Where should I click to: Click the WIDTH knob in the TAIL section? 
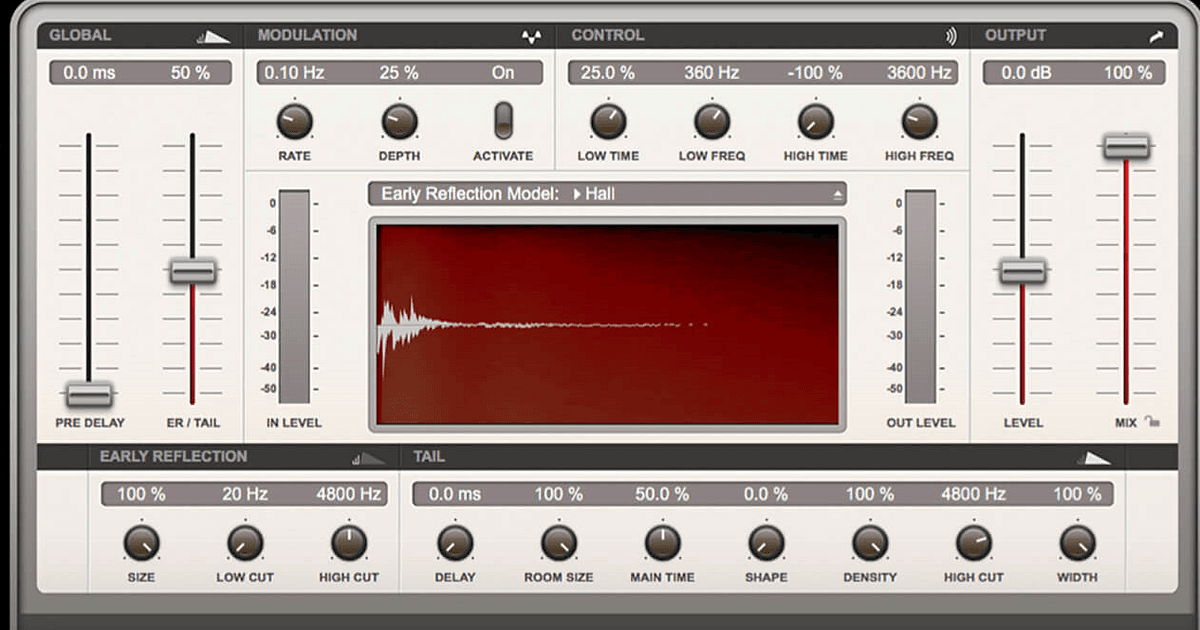point(1077,545)
